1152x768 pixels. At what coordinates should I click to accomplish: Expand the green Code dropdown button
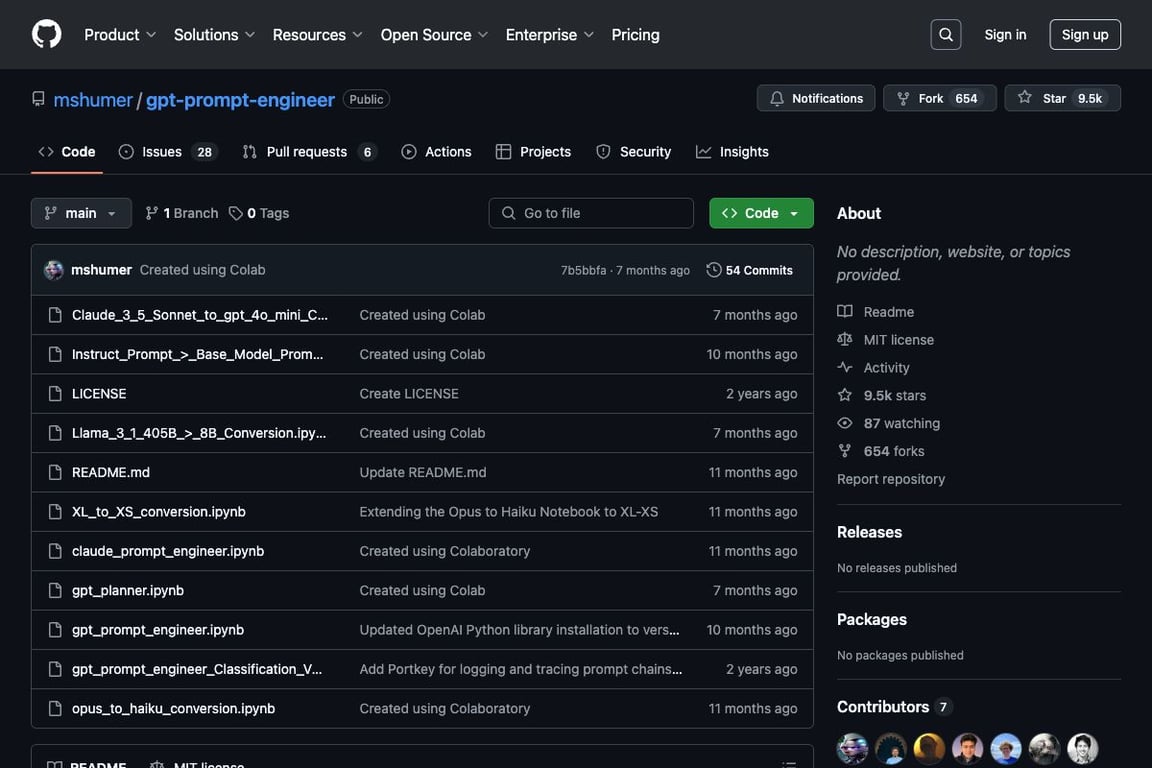[x=761, y=213]
